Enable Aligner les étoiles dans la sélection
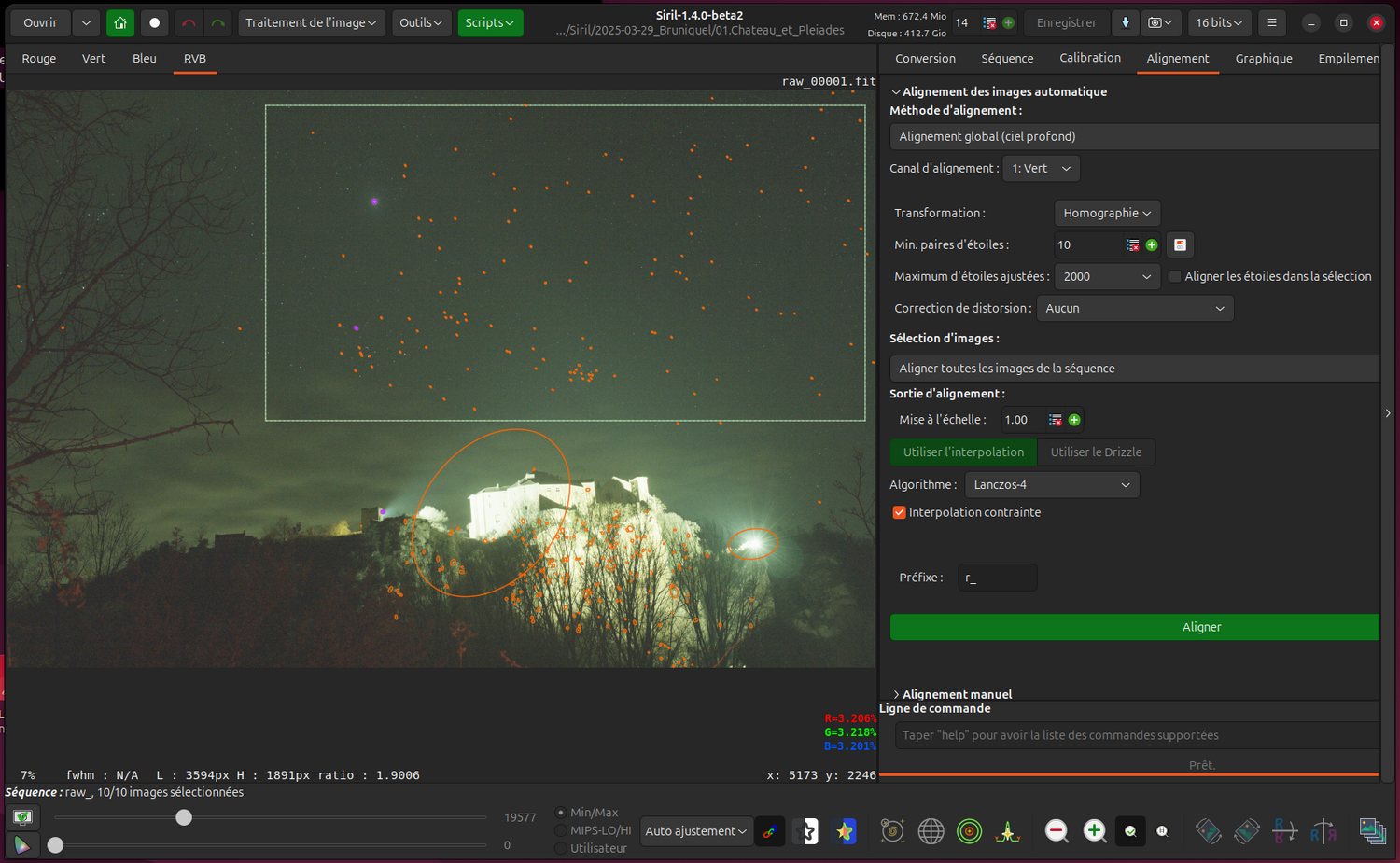The image size is (1400, 863). pyautogui.click(x=1175, y=276)
